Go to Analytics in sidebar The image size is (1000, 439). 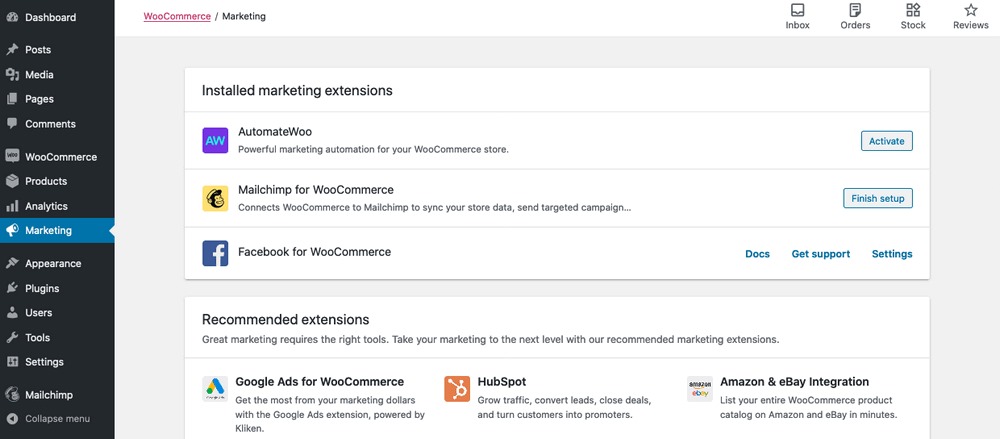(x=46, y=206)
